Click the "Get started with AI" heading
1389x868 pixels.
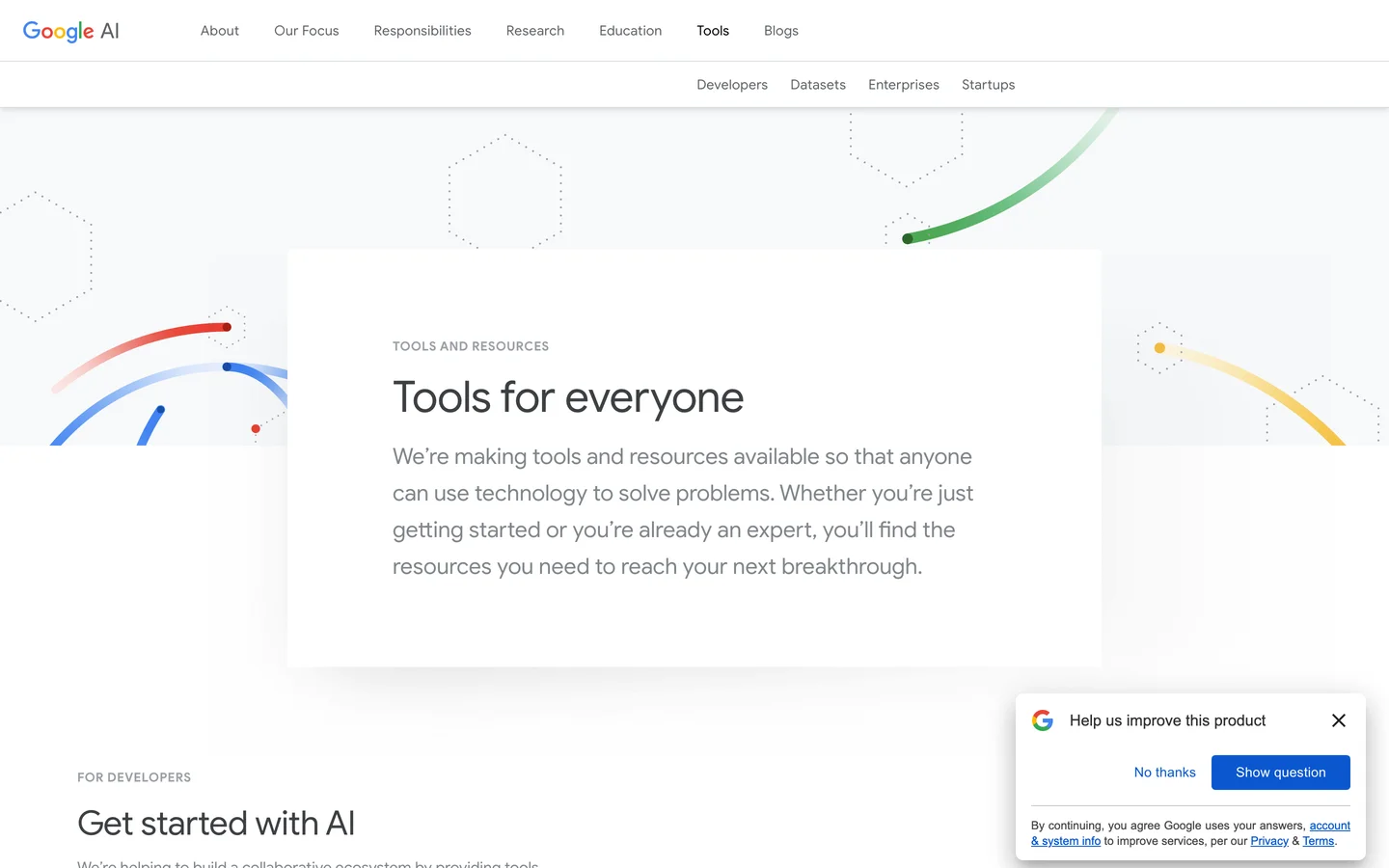pyautogui.click(x=216, y=824)
